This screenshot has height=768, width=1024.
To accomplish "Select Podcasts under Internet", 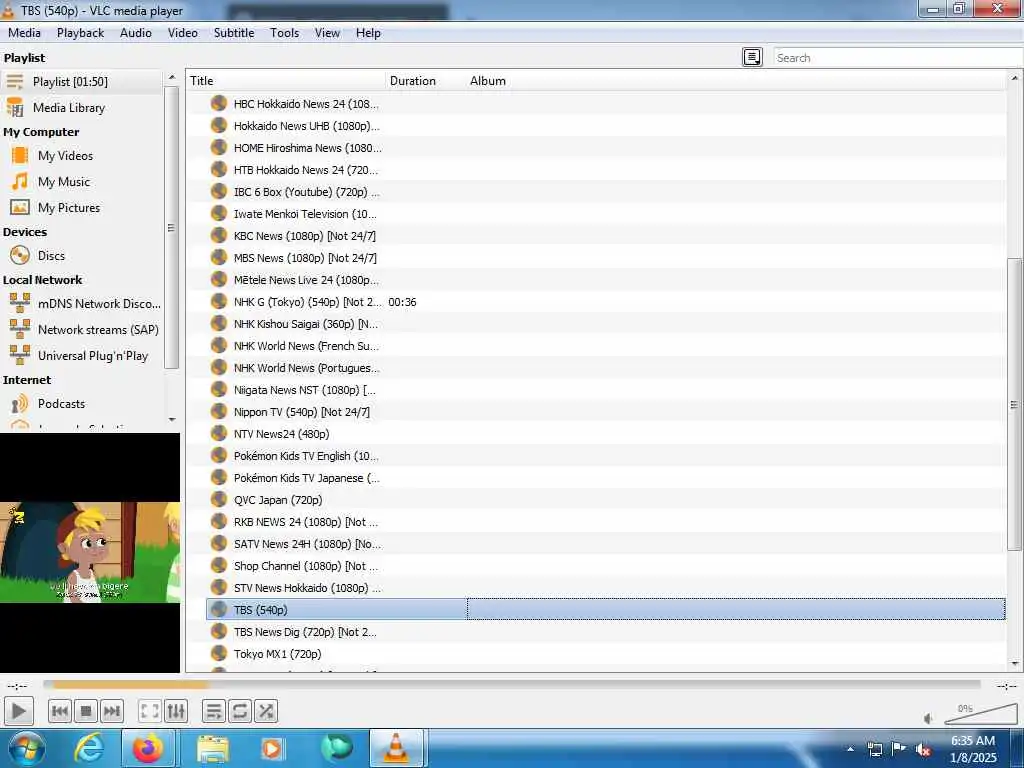I will tap(82, 404).
